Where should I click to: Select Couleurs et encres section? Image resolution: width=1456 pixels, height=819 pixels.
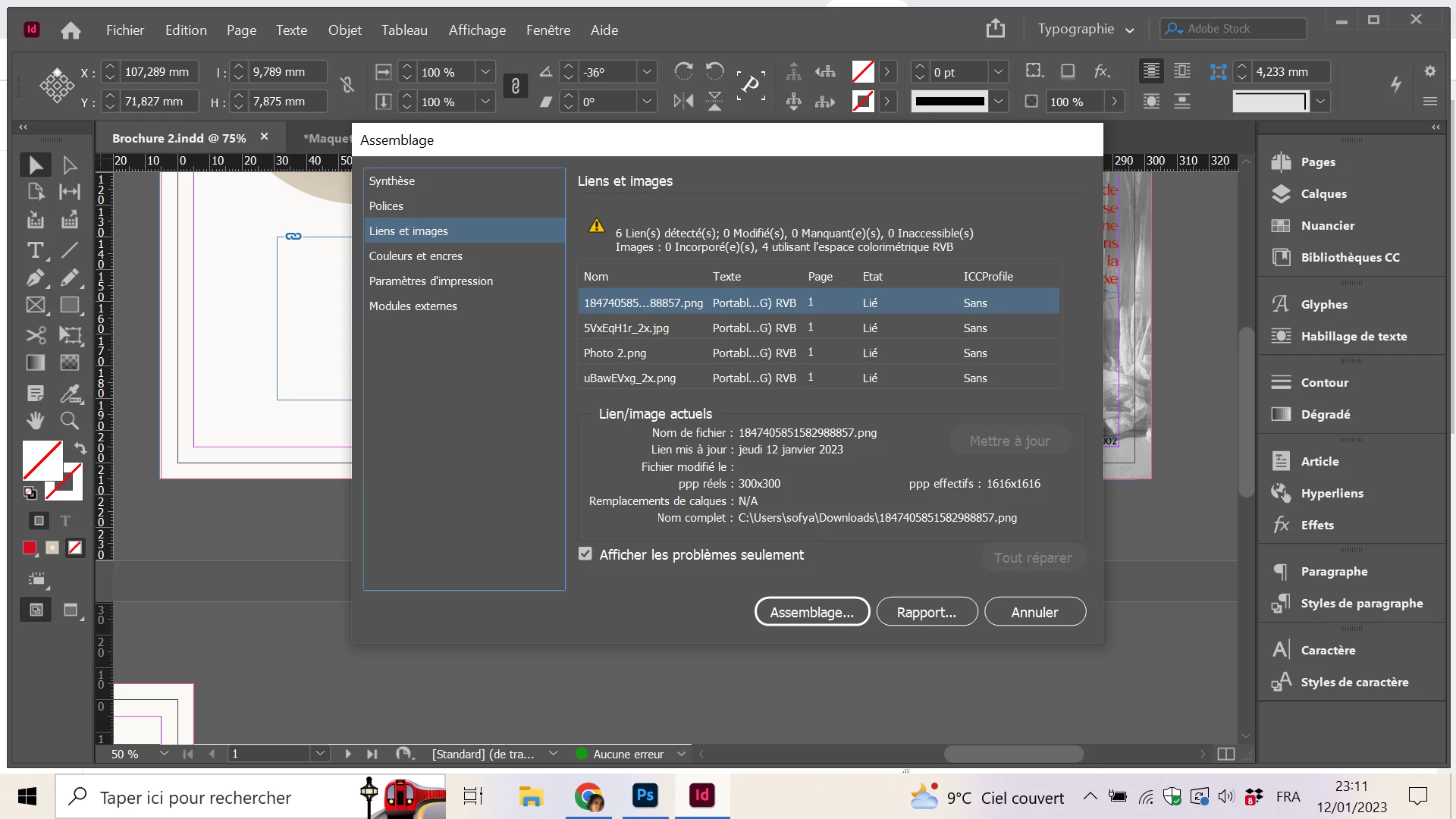[x=416, y=256]
